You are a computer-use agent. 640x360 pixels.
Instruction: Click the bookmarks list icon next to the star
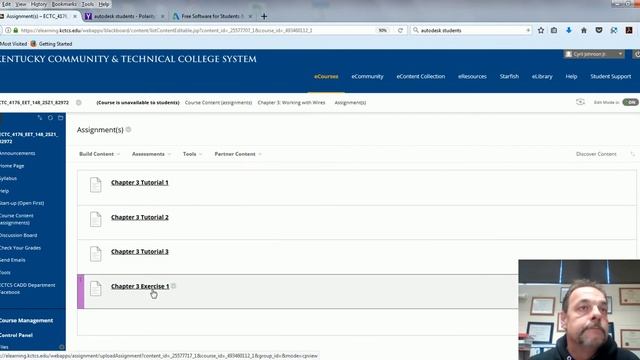pyautogui.click(x=554, y=30)
